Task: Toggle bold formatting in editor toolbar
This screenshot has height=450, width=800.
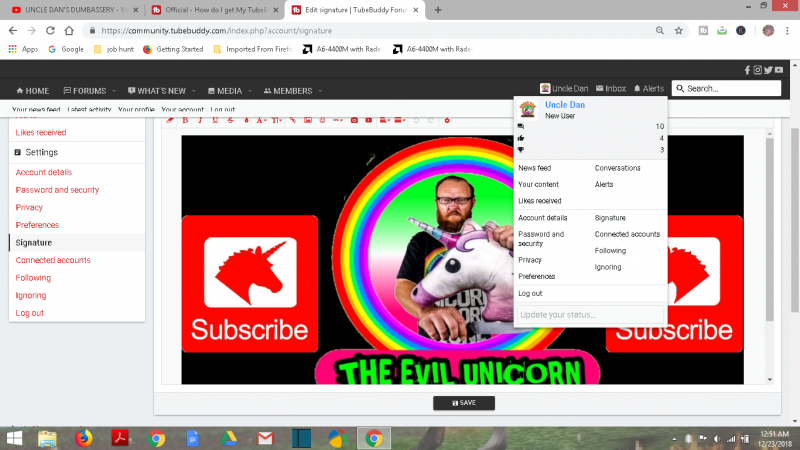Action: (186, 120)
